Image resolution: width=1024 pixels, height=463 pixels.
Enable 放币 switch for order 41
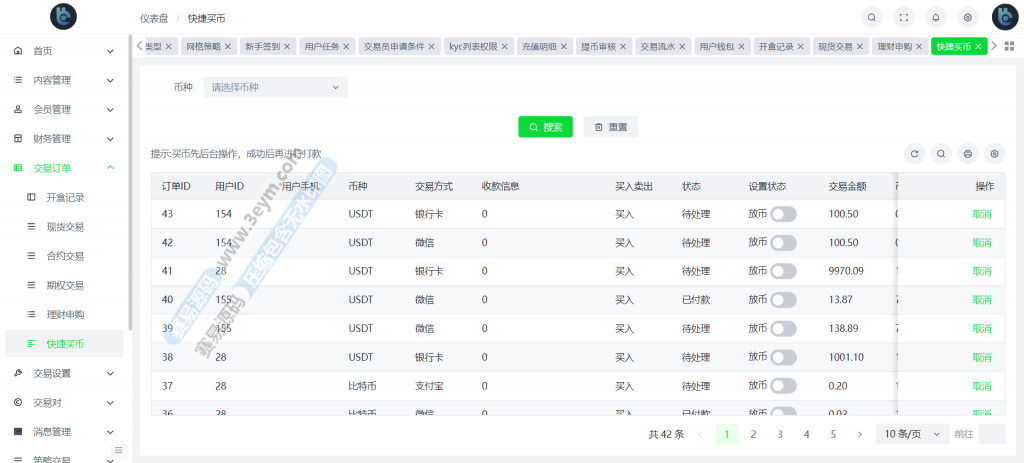(783, 271)
